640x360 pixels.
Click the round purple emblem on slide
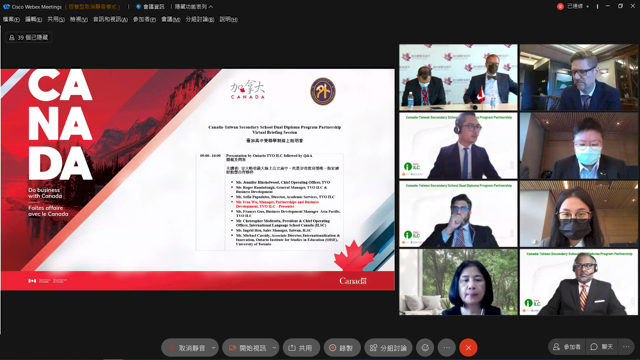pos(323,91)
